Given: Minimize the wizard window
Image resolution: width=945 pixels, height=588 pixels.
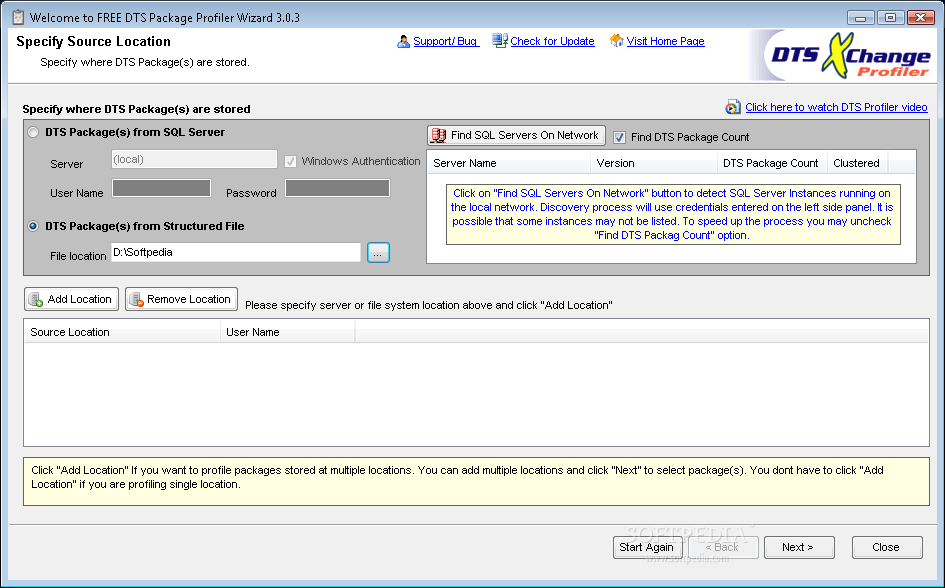Looking at the screenshot, I should click(861, 17).
